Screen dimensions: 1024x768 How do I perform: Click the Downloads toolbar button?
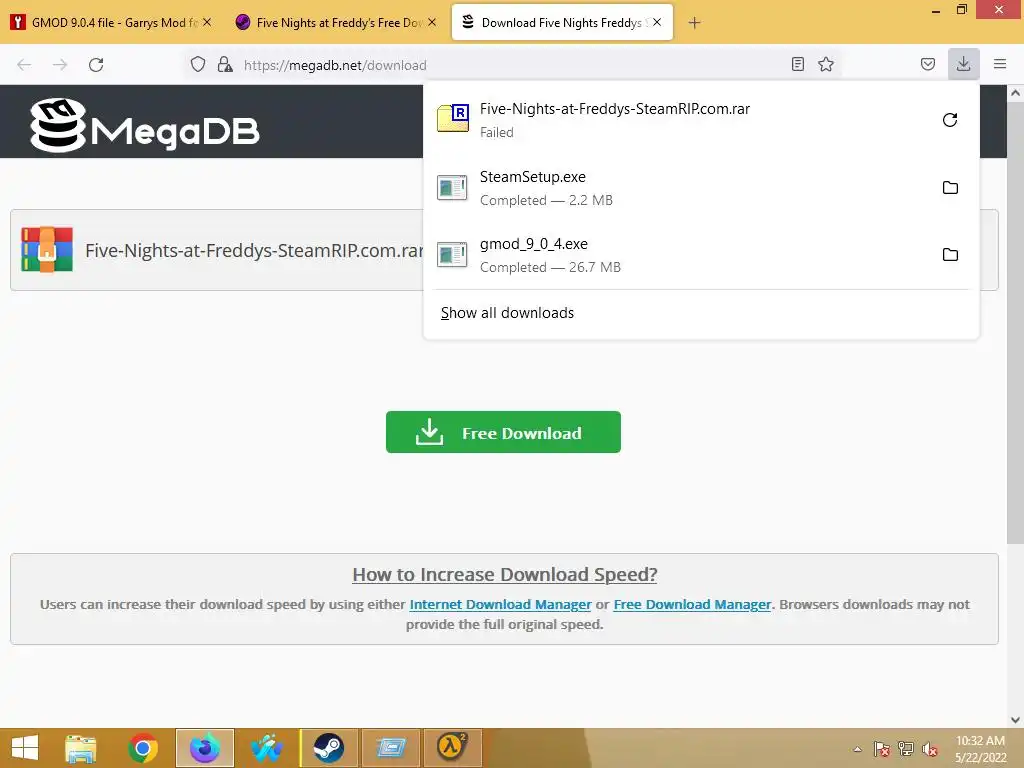[963, 64]
